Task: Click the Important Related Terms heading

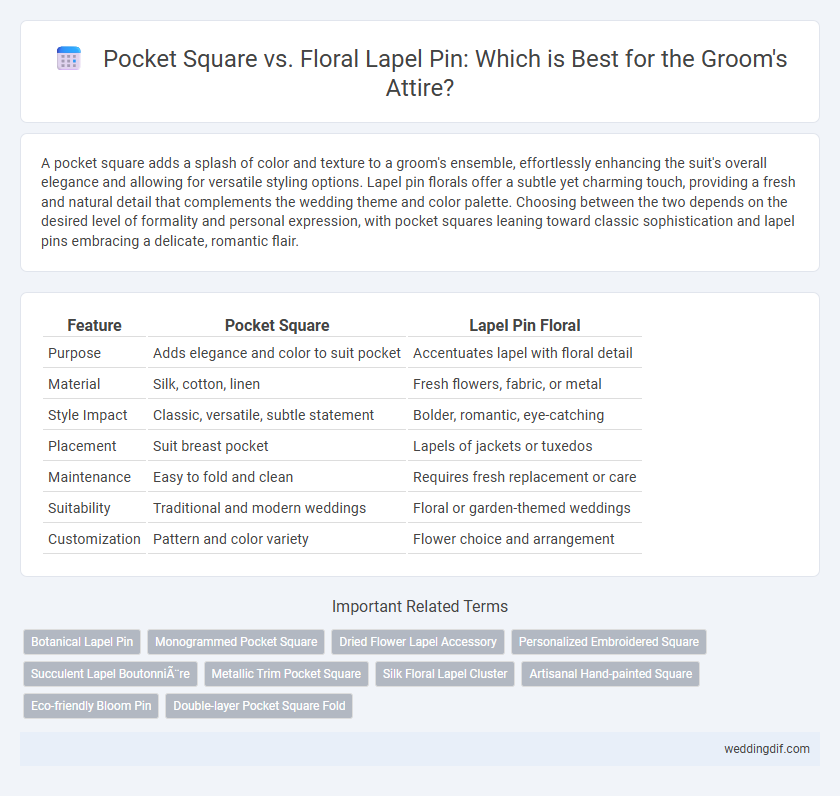Action: tap(420, 606)
